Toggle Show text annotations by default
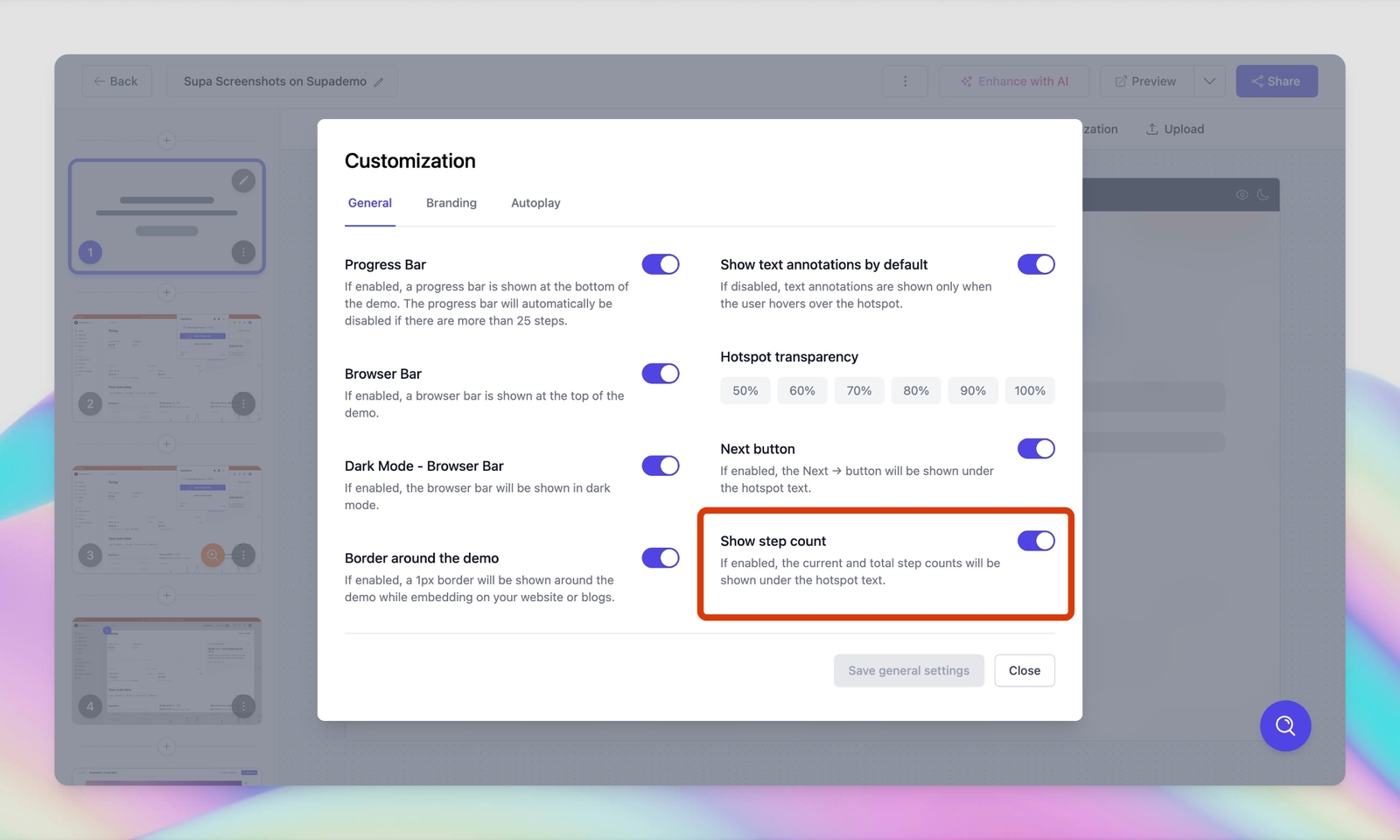Viewport: 1400px width, 840px height. [x=1036, y=264]
